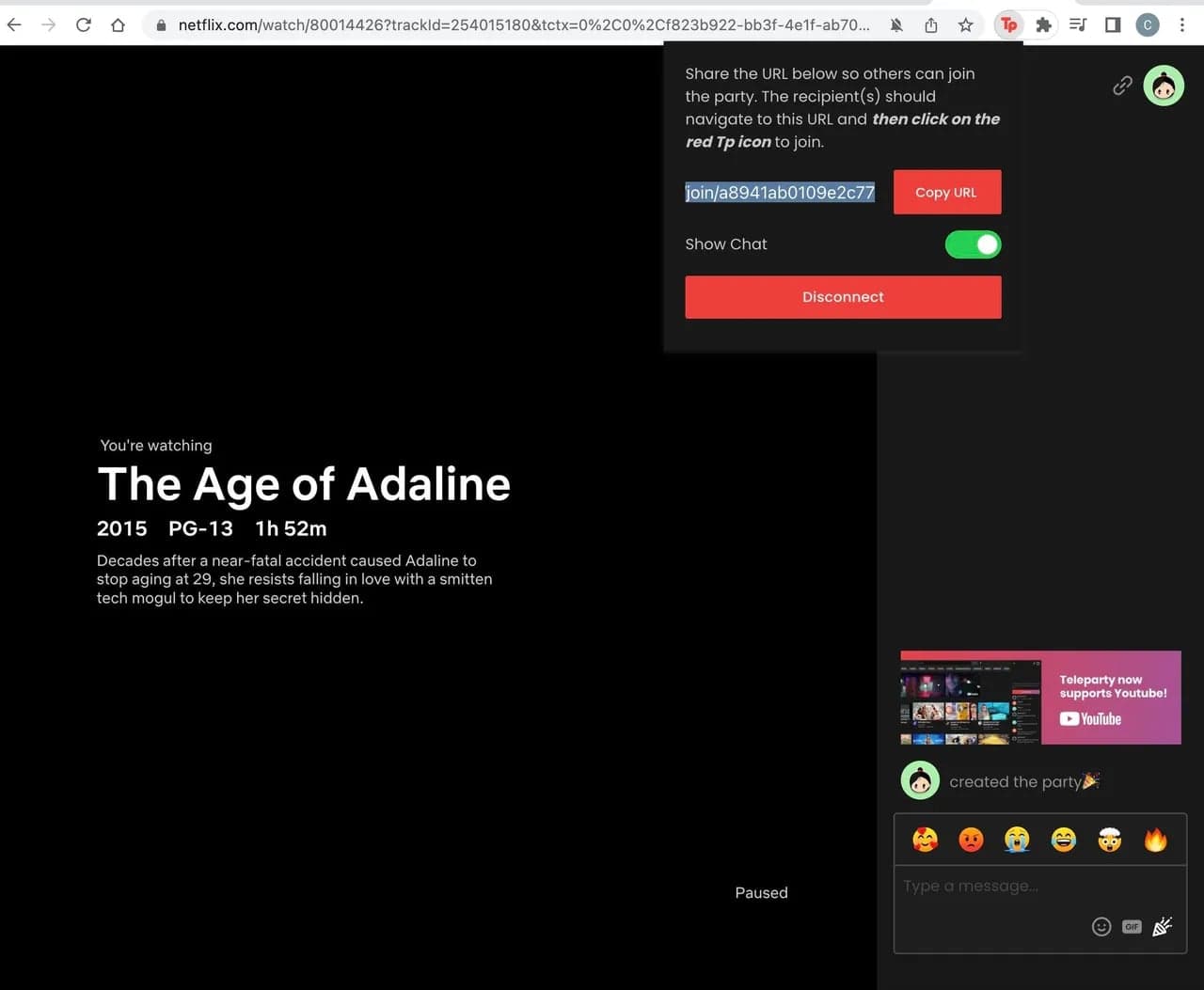Send the smiling hearts emoji reaction

tap(926, 839)
